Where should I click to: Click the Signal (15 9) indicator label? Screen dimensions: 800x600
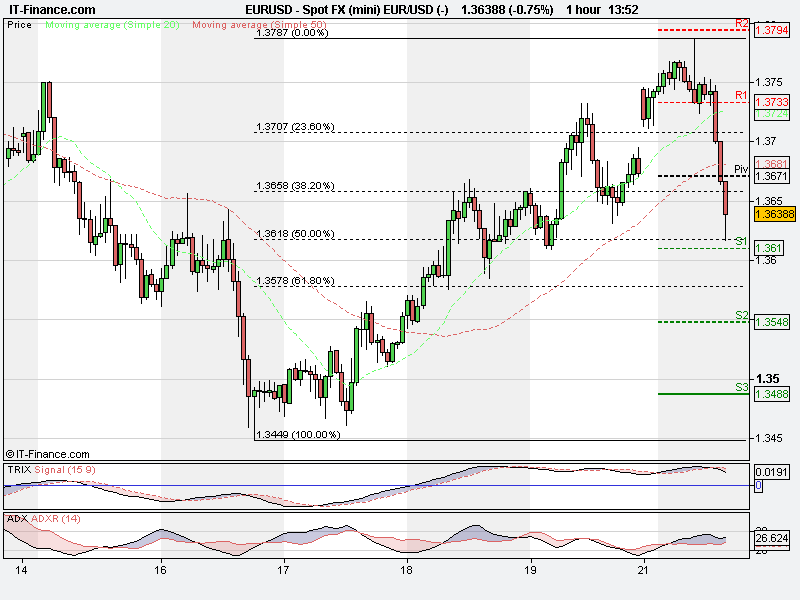point(65,469)
